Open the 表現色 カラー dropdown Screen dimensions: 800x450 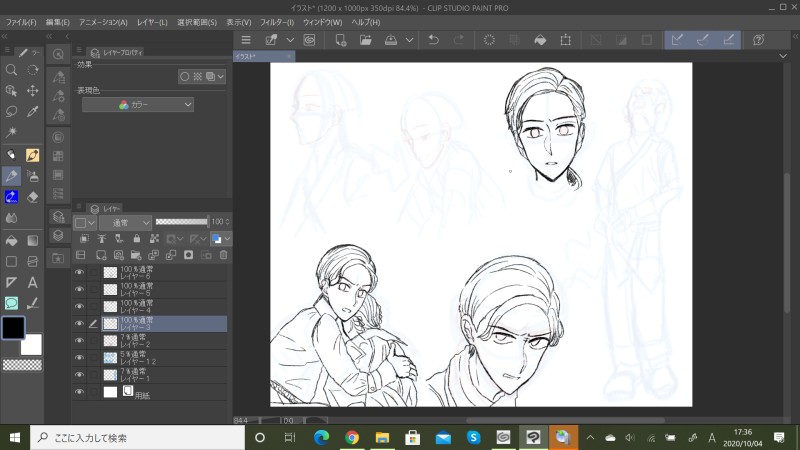pyautogui.click(x=138, y=104)
